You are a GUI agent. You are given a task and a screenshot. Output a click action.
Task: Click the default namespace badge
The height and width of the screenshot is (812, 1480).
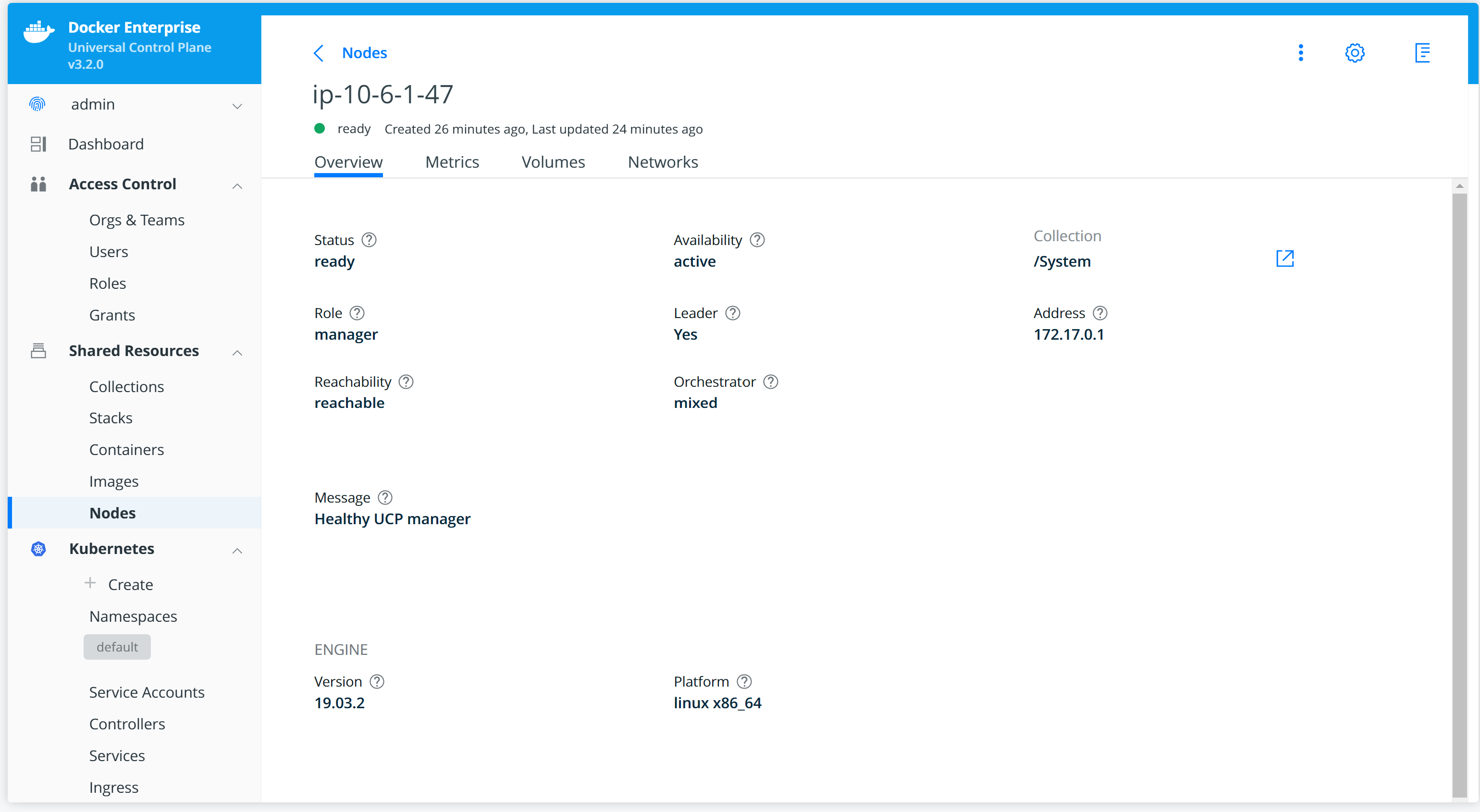117,647
